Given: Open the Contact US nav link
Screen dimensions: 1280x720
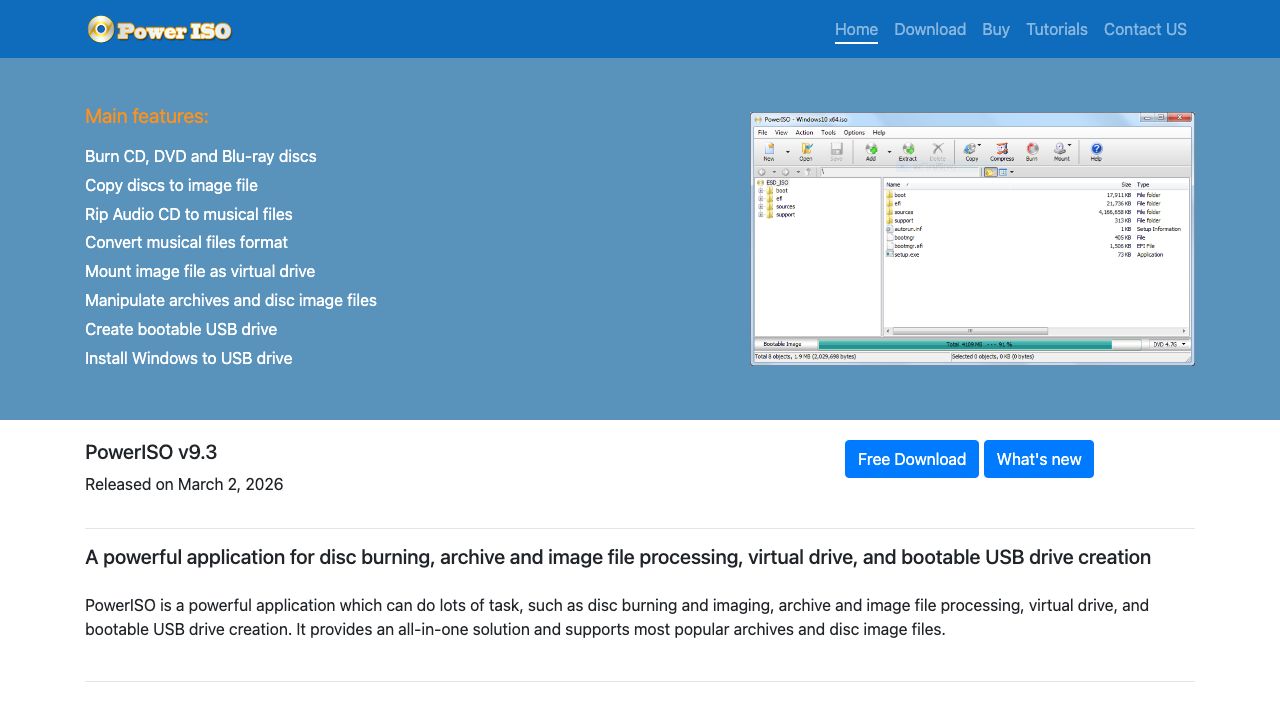Looking at the screenshot, I should pos(1145,29).
